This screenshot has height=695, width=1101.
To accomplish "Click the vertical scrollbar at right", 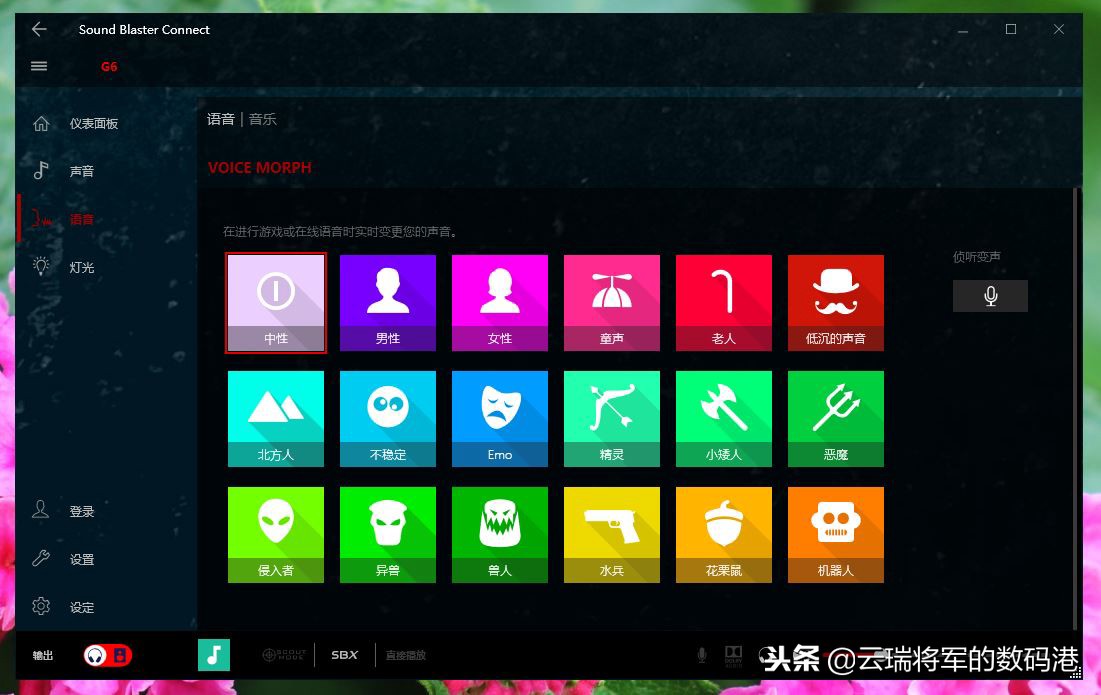I will [x=1075, y=409].
